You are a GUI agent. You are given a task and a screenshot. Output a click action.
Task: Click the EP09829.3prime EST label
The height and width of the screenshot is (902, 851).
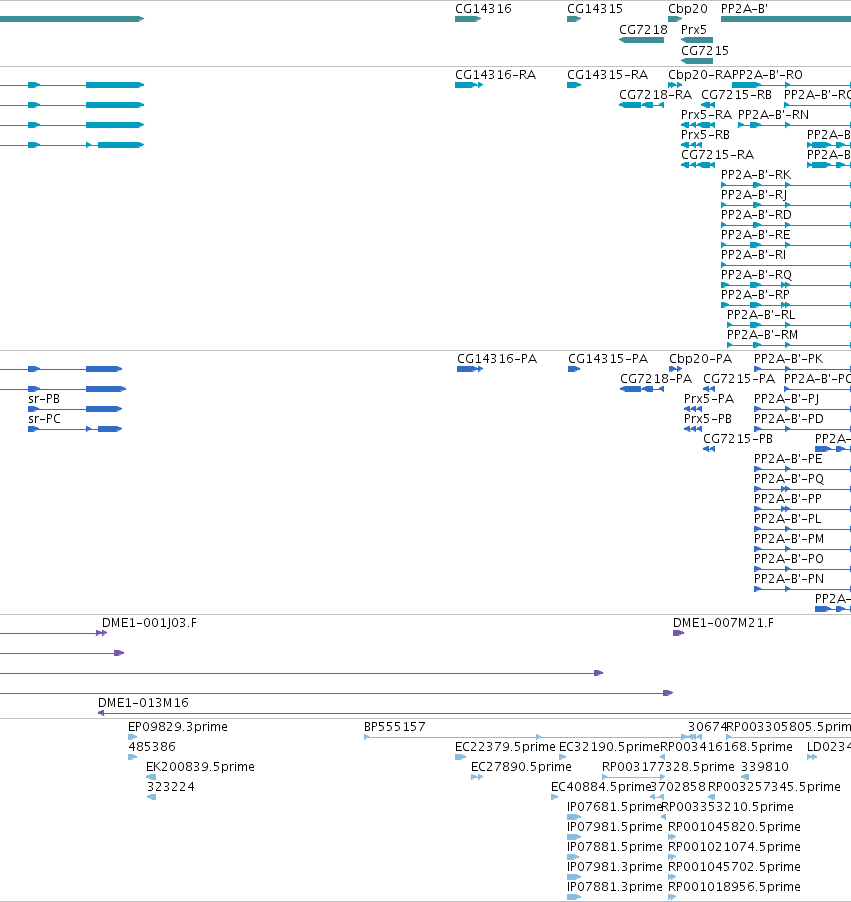178,727
